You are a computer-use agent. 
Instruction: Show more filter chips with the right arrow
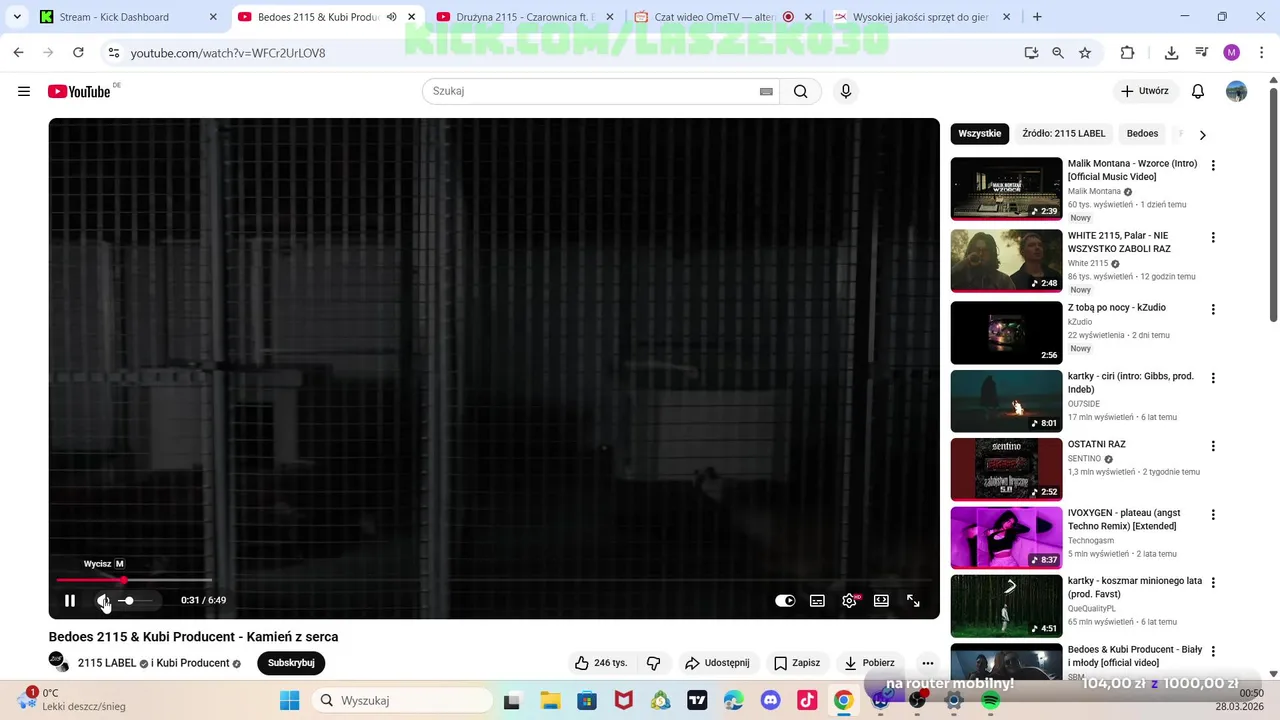point(1203,134)
